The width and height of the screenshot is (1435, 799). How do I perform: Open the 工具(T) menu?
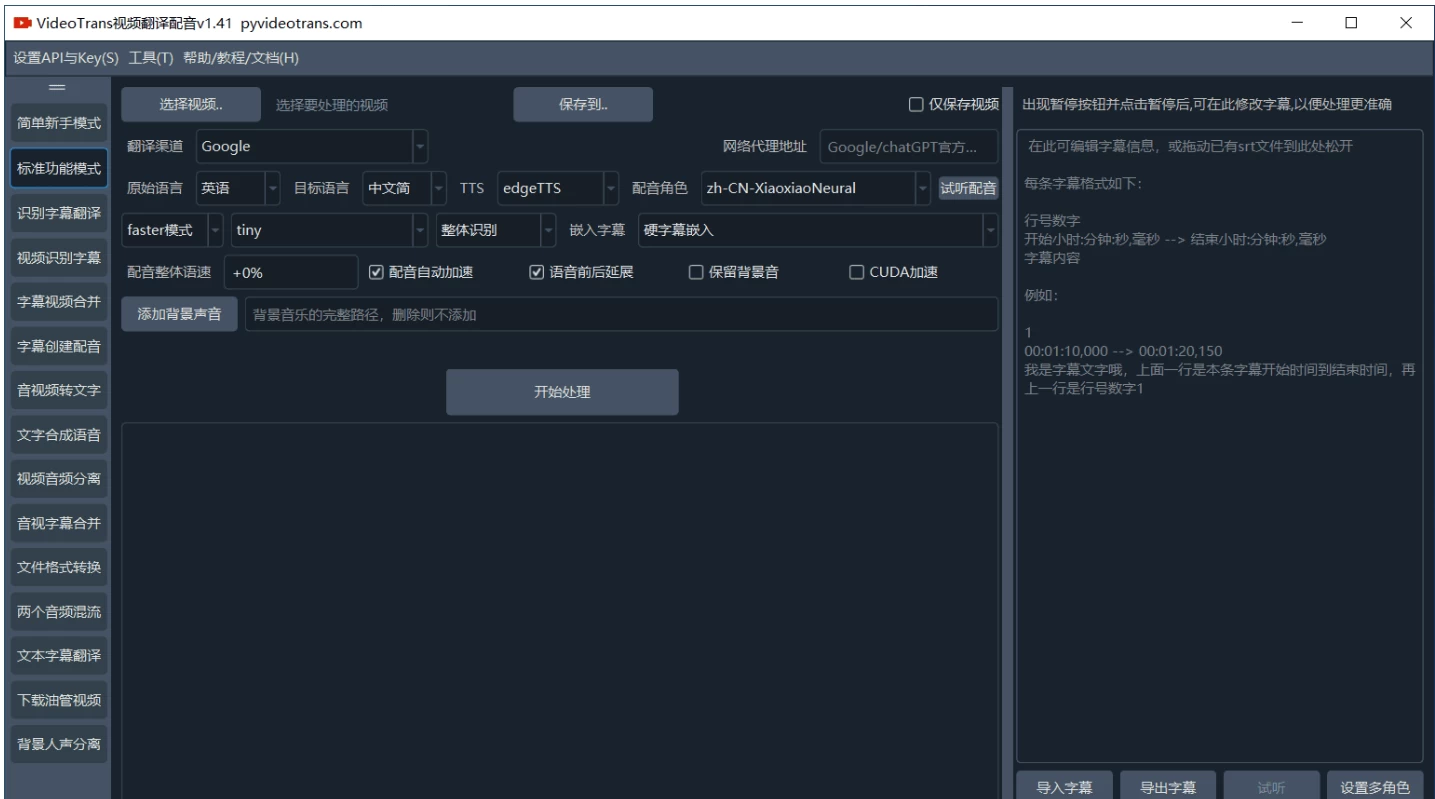pos(151,58)
